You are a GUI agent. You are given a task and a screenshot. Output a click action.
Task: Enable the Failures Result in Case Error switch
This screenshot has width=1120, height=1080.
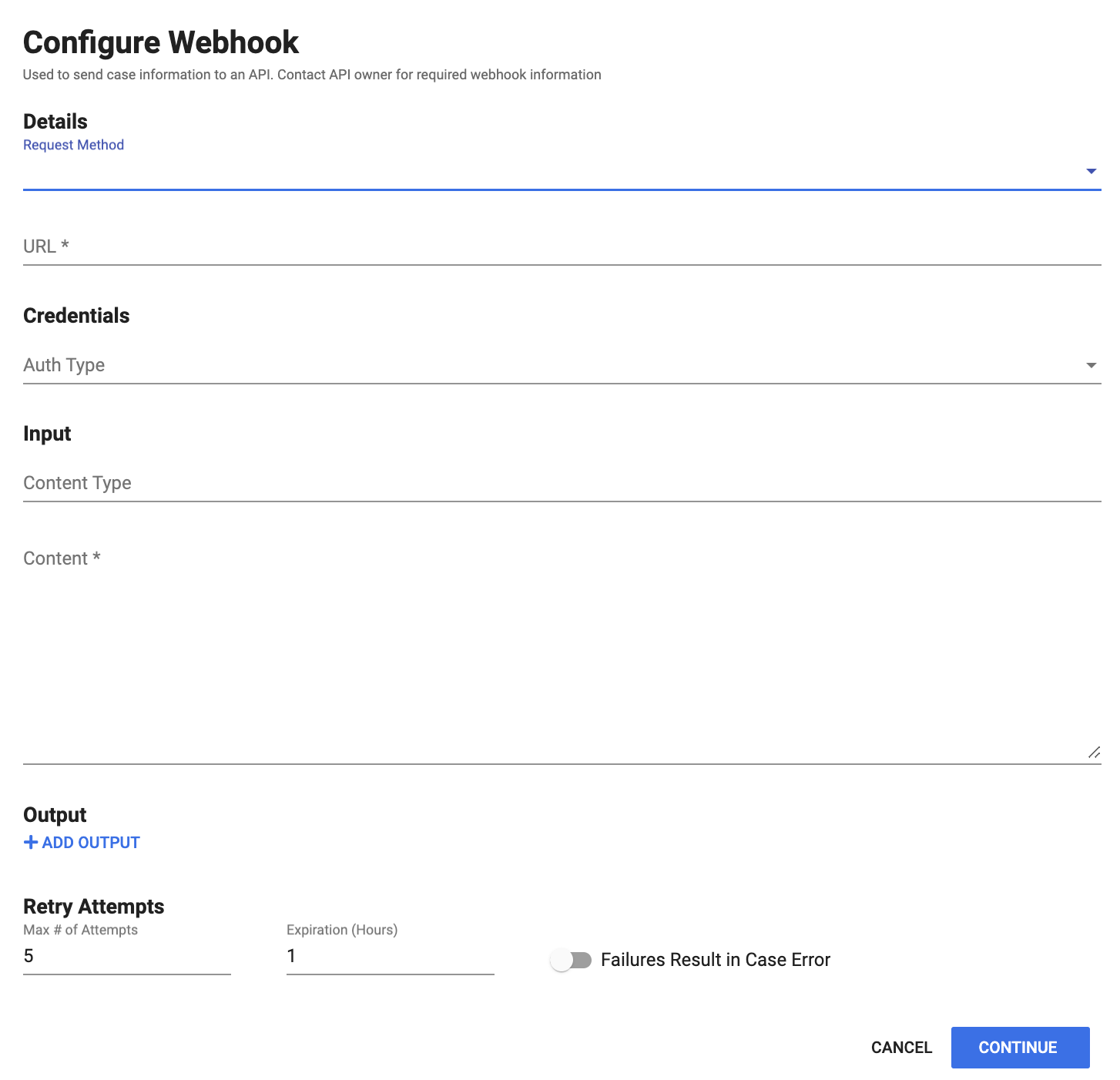coord(571,960)
